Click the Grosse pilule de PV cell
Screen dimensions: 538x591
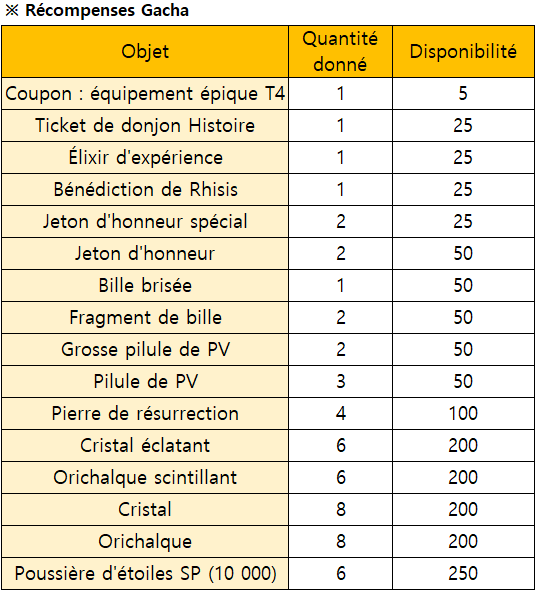(145, 349)
